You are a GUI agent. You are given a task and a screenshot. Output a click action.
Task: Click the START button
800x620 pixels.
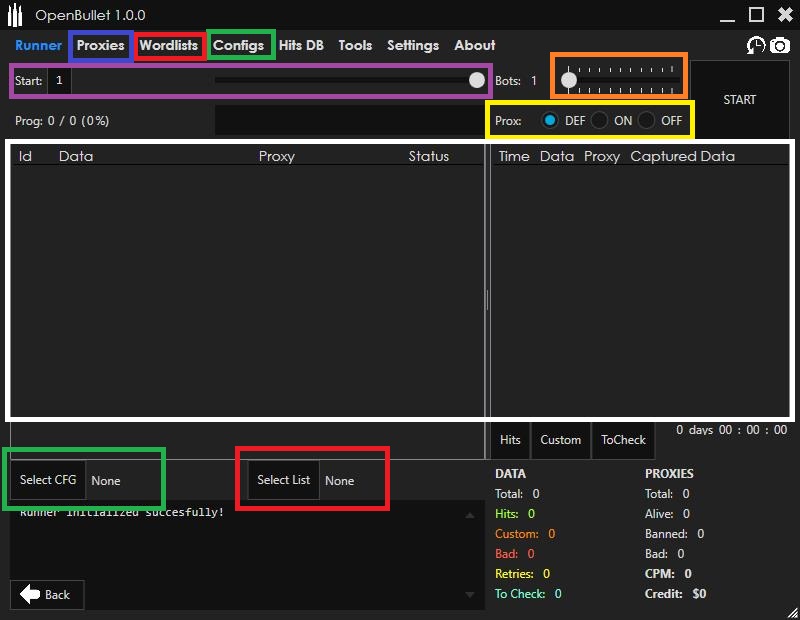(739, 100)
